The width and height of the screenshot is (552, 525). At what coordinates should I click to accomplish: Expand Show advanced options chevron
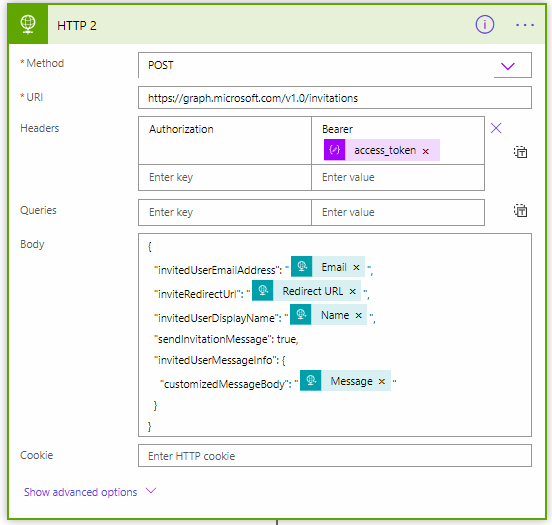click(x=151, y=491)
